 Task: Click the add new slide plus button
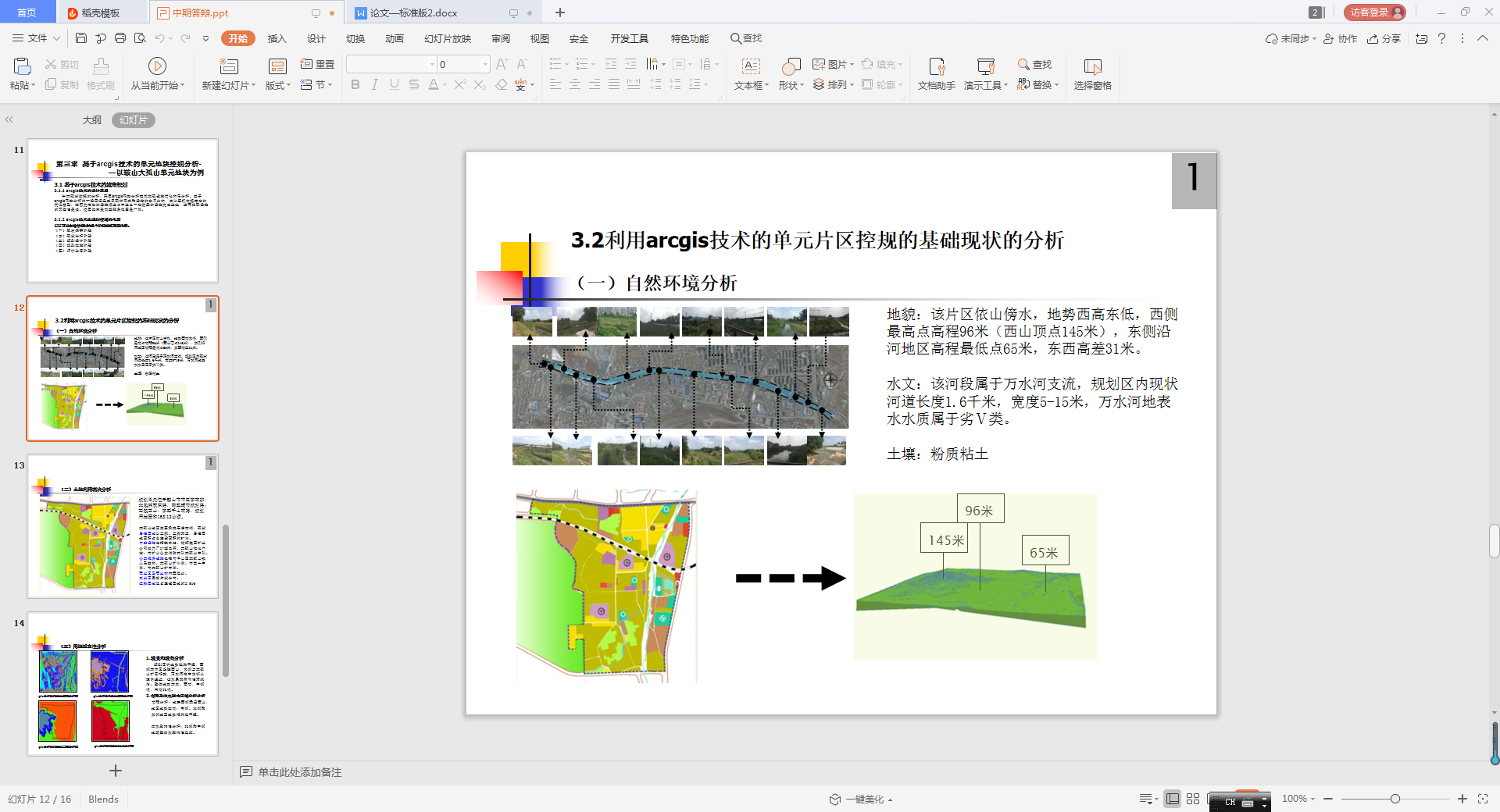tap(116, 771)
